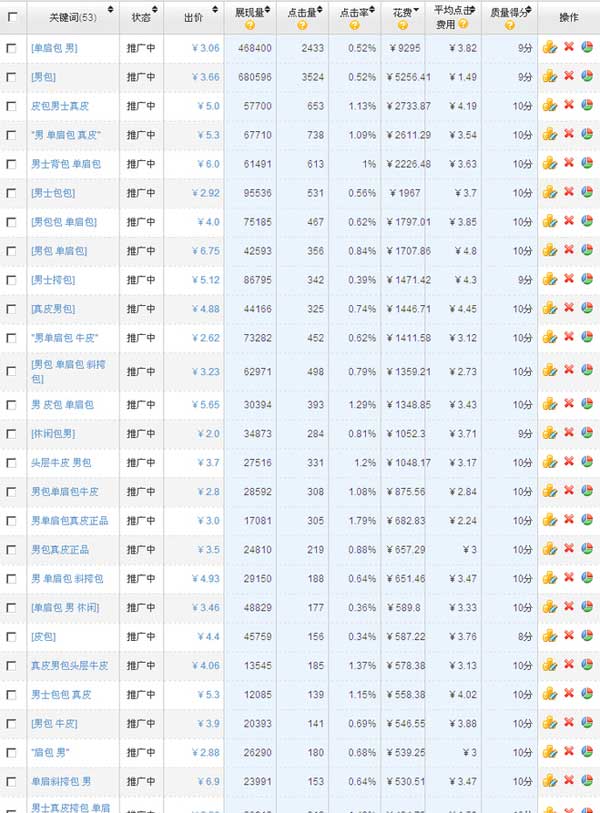
Task: Click help icon under 花费 header
Action: pos(402,25)
